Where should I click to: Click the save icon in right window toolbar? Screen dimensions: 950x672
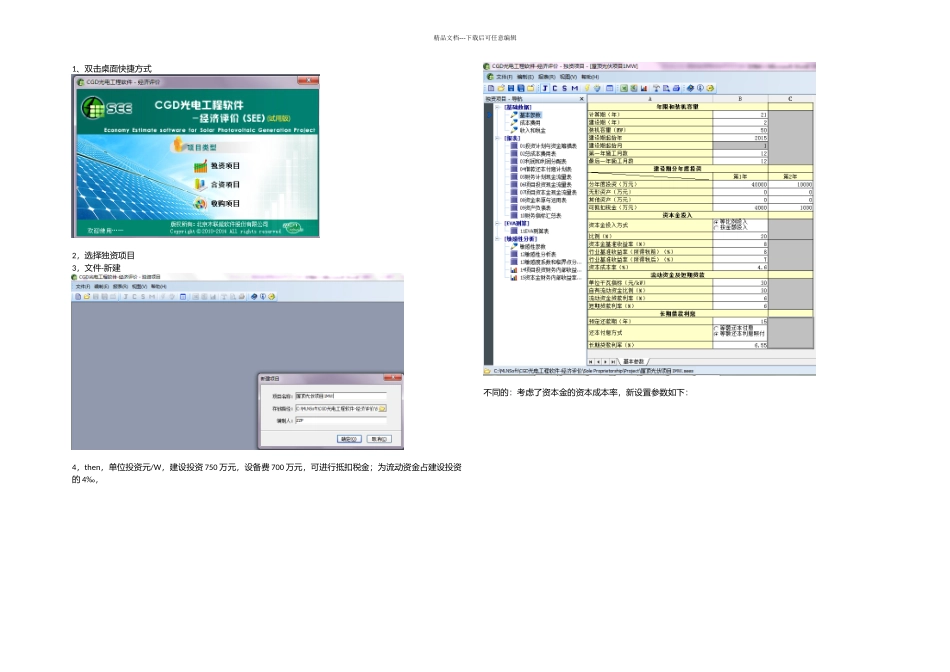coord(509,88)
